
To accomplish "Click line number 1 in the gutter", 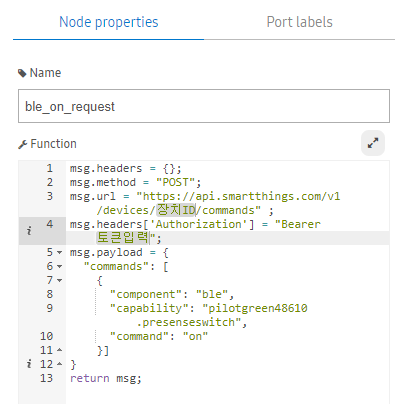I will (x=50, y=168).
